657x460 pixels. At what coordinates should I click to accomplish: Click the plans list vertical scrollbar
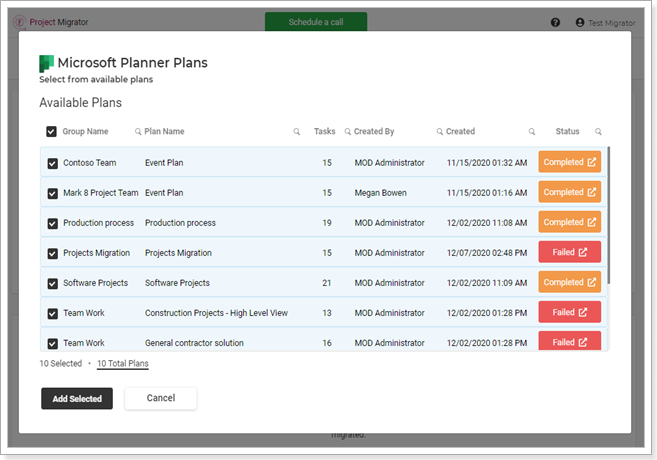(608, 215)
